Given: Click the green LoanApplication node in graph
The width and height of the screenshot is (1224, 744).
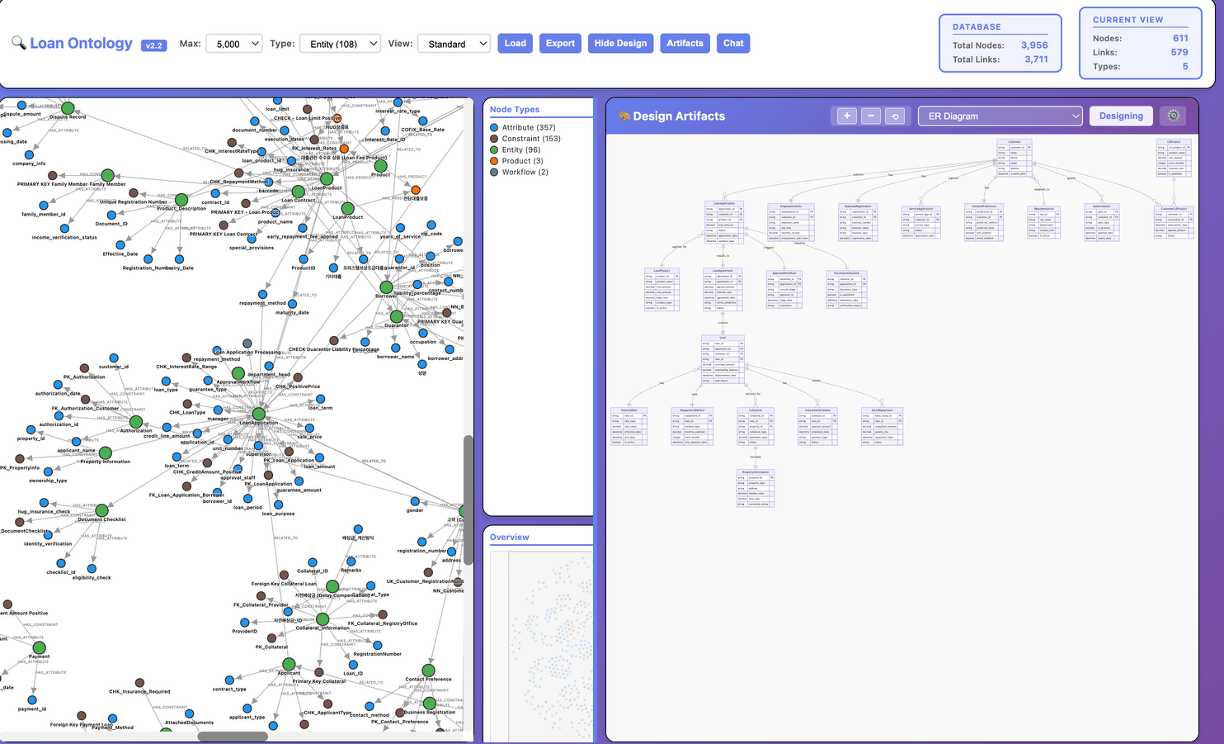Looking at the screenshot, I should point(258,414).
